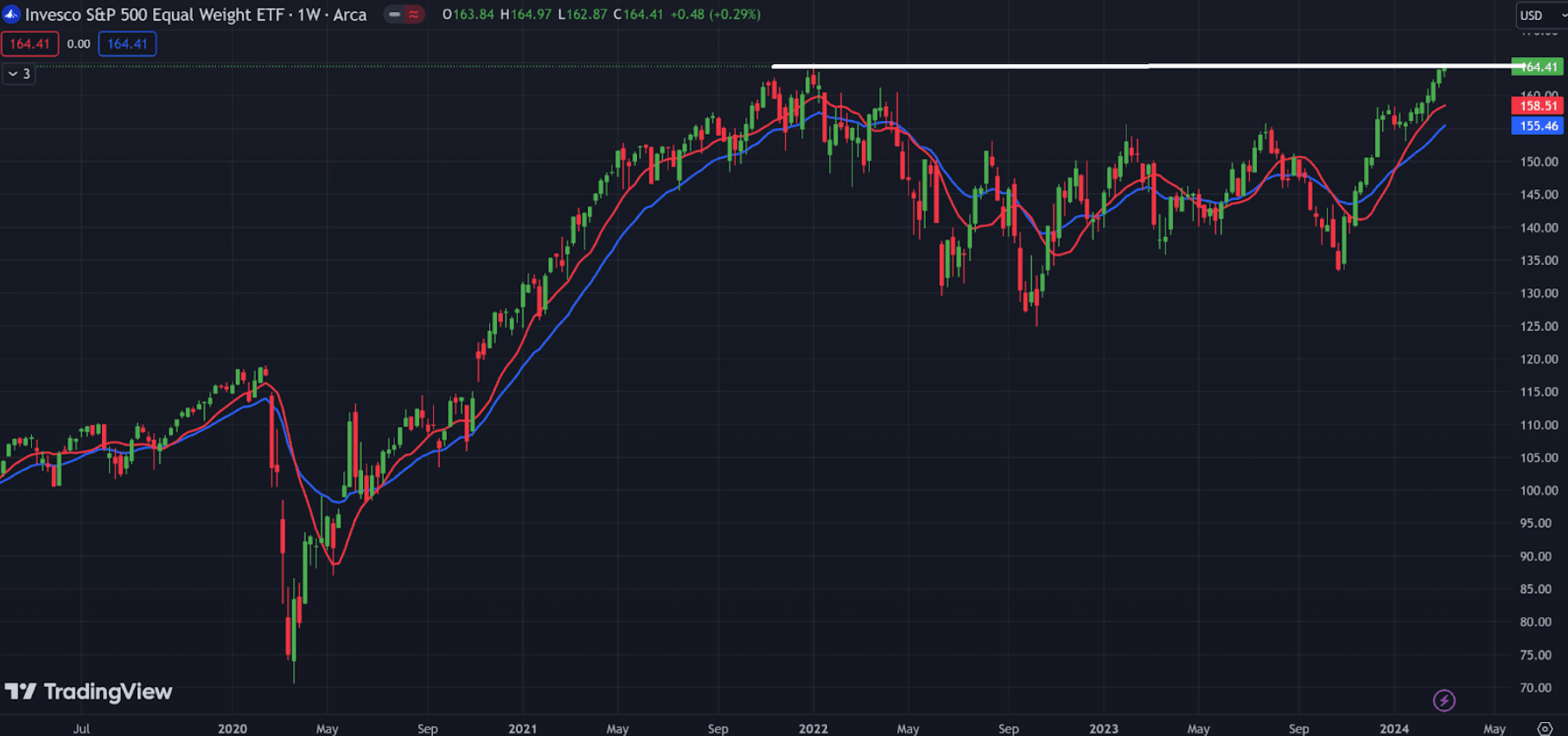Expand the collapsed indicators legend showing 3
Viewport: 1568px width, 736px height.
(x=19, y=74)
